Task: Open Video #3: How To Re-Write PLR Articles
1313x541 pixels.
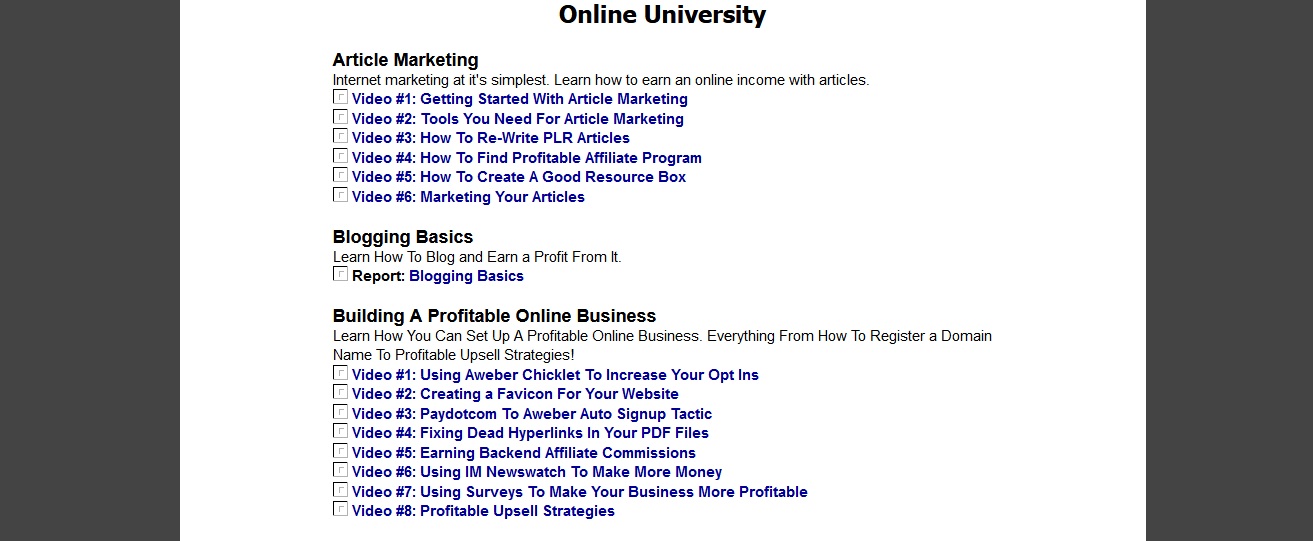Action: pos(491,138)
